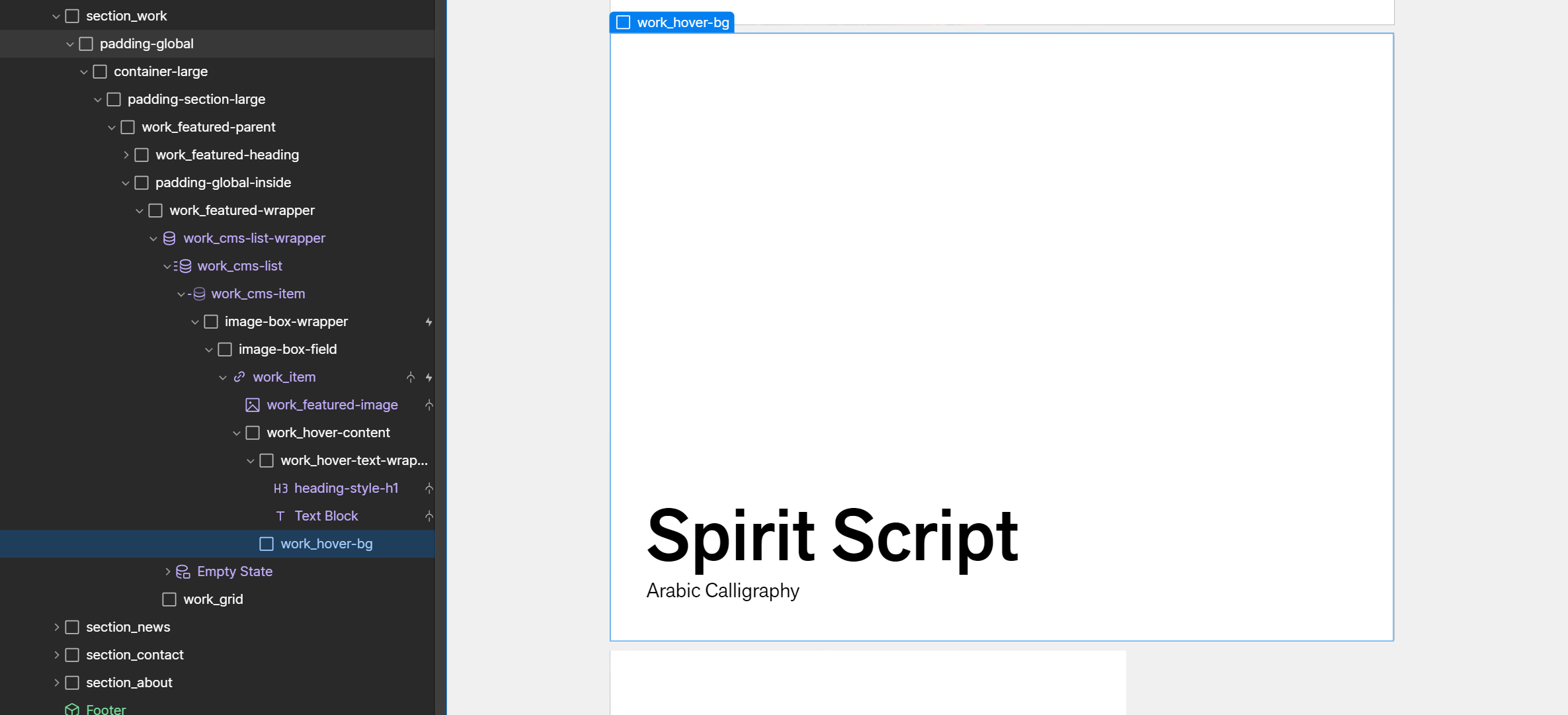This screenshot has height=715, width=1568.
Task: Expand the section_about chevron
Action: (x=56, y=683)
